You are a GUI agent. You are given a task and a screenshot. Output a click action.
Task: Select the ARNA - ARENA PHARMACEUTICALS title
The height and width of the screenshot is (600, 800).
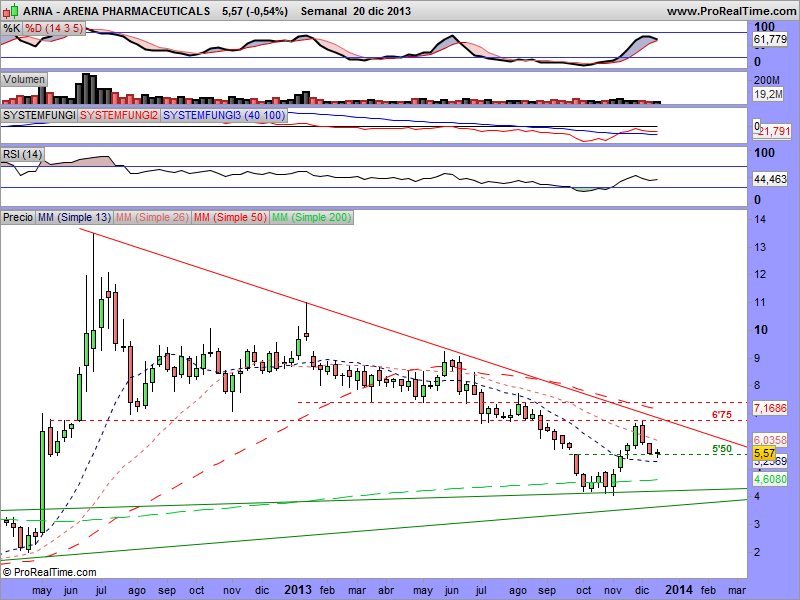click(116, 11)
